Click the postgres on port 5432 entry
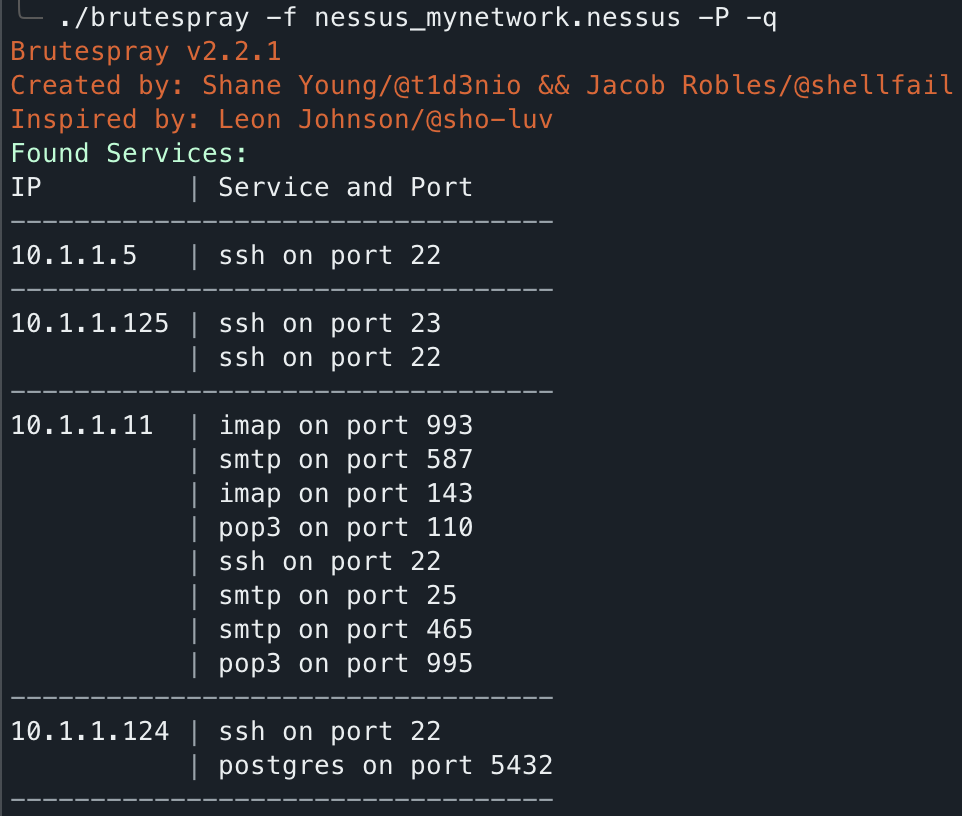The height and width of the screenshot is (816, 962). click(x=386, y=765)
